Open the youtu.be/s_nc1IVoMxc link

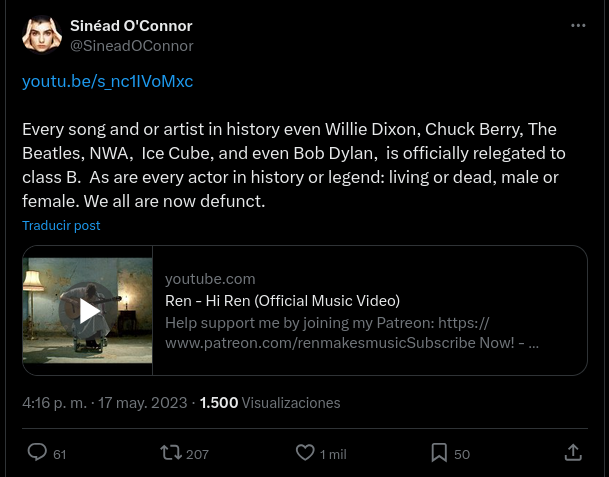(107, 81)
